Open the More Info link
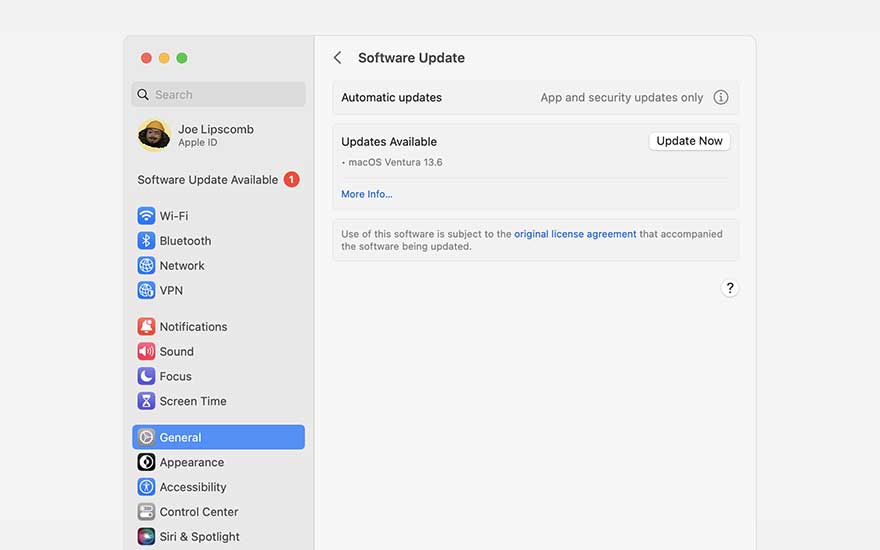Viewport: 880px width, 550px height. [367, 194]
